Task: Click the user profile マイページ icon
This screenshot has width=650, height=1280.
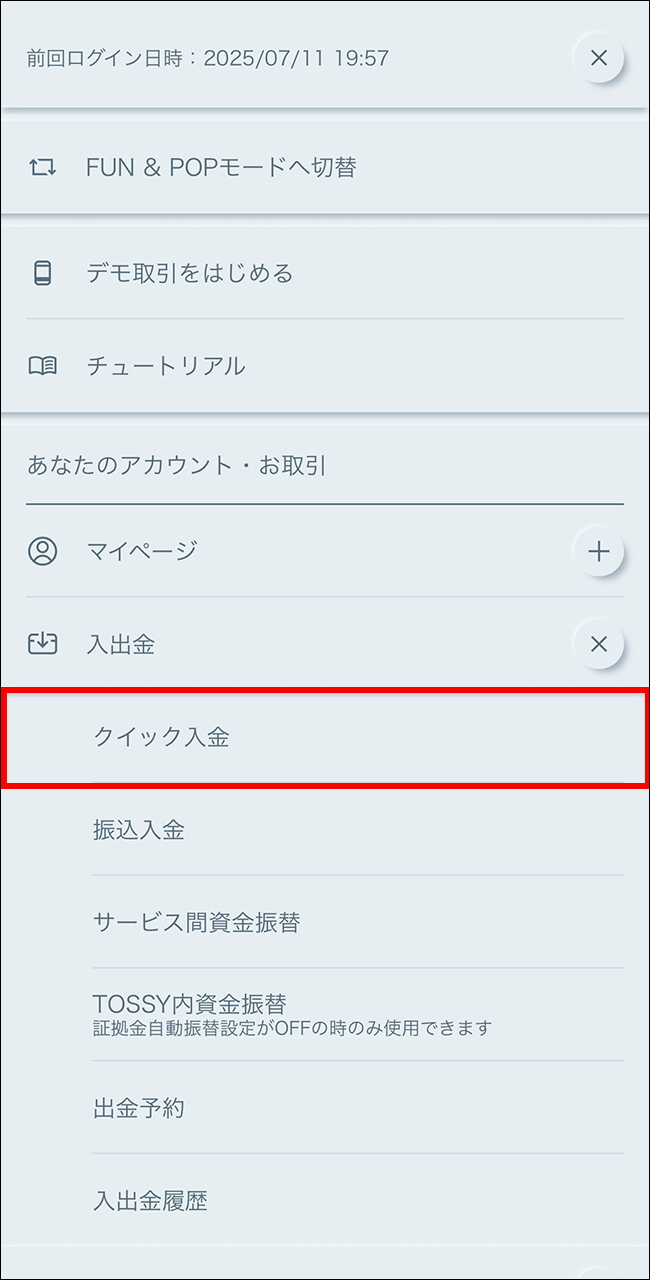Action: 42,551
